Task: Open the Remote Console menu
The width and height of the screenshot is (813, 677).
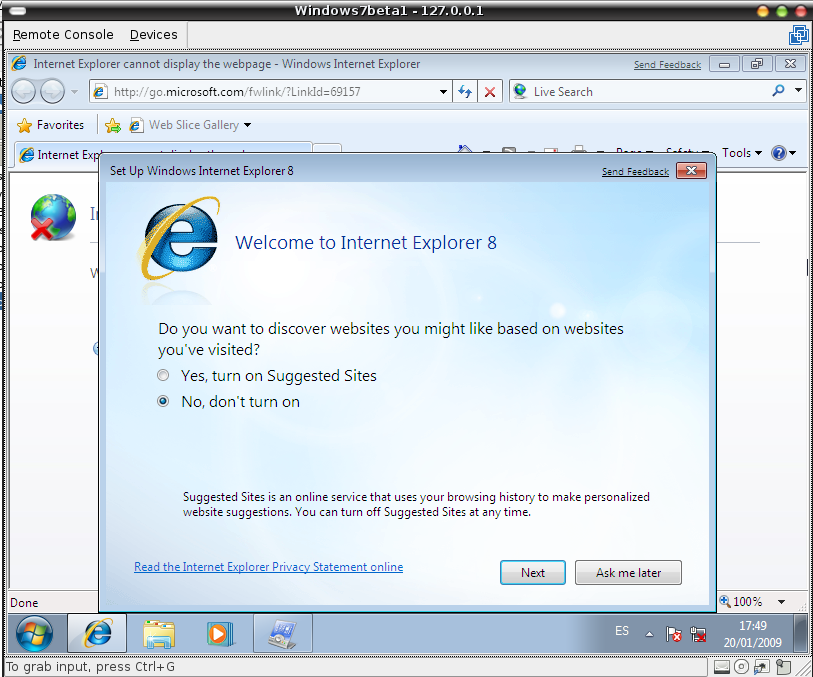Action: pyautogui.click(x=63, y=35)
